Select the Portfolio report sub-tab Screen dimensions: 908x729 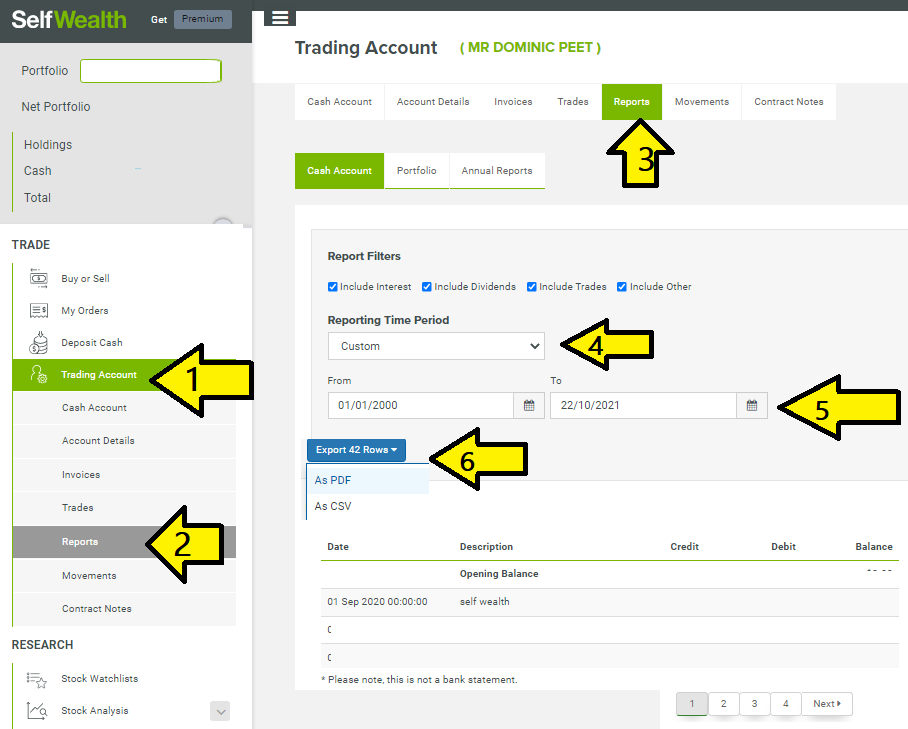coord(416,171)
